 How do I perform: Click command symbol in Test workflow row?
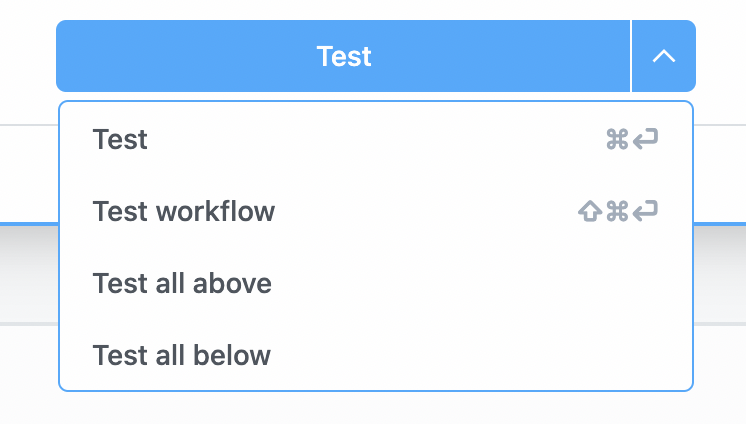coord(617,212)
